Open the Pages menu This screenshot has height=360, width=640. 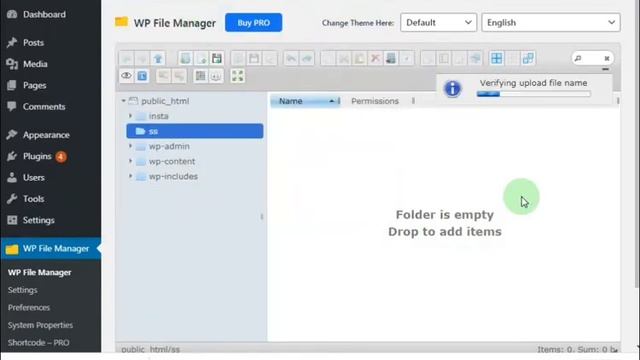coord(51,85)
